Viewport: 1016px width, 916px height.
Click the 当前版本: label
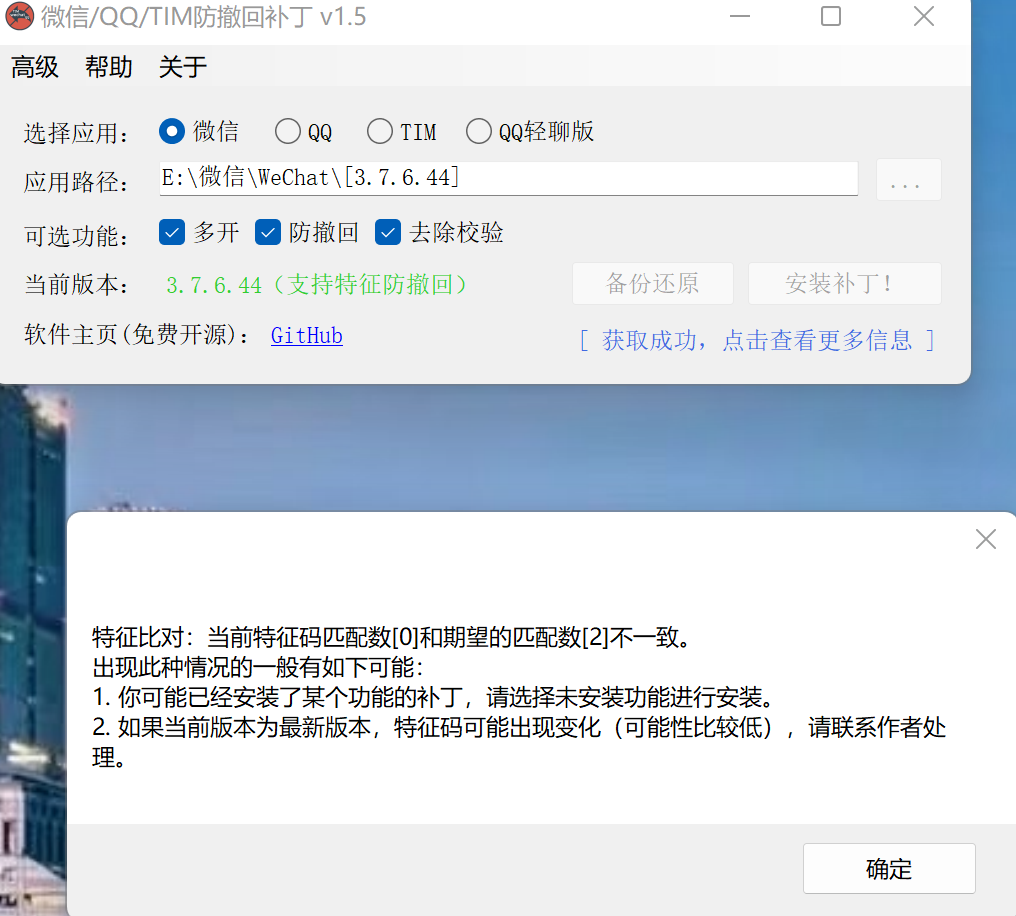pyautogui.click(x=76, y=284)
